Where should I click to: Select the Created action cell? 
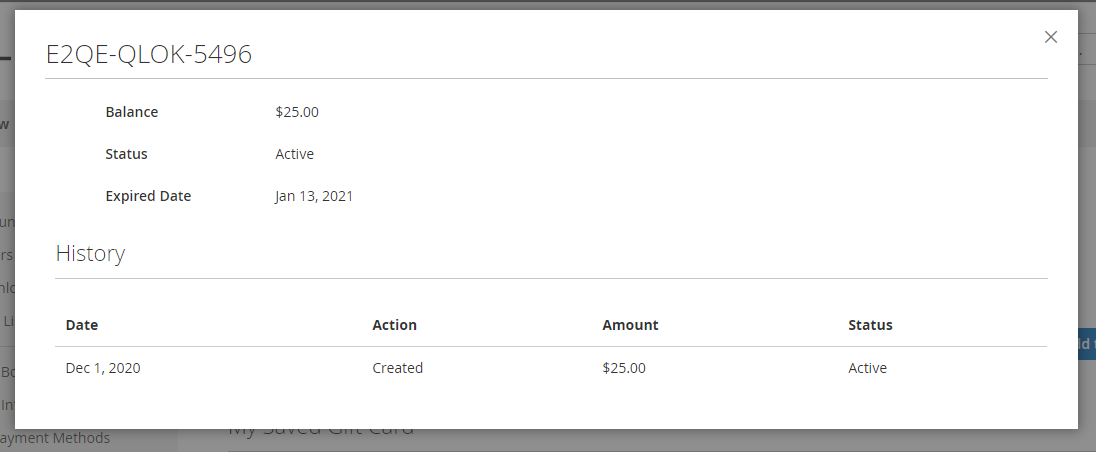click(x=397, y=368)
